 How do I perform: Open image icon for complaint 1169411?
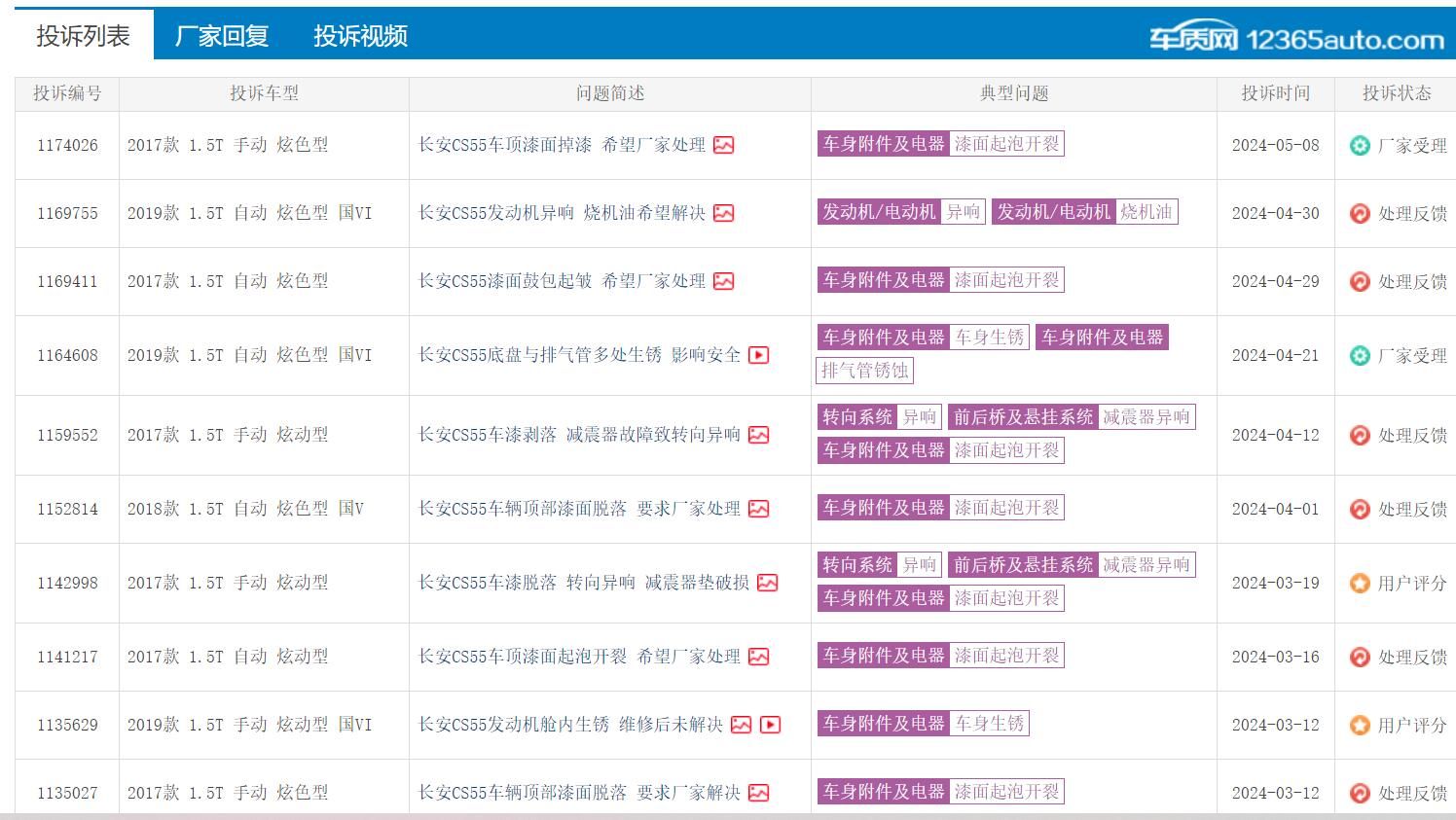tap(724, 281)
